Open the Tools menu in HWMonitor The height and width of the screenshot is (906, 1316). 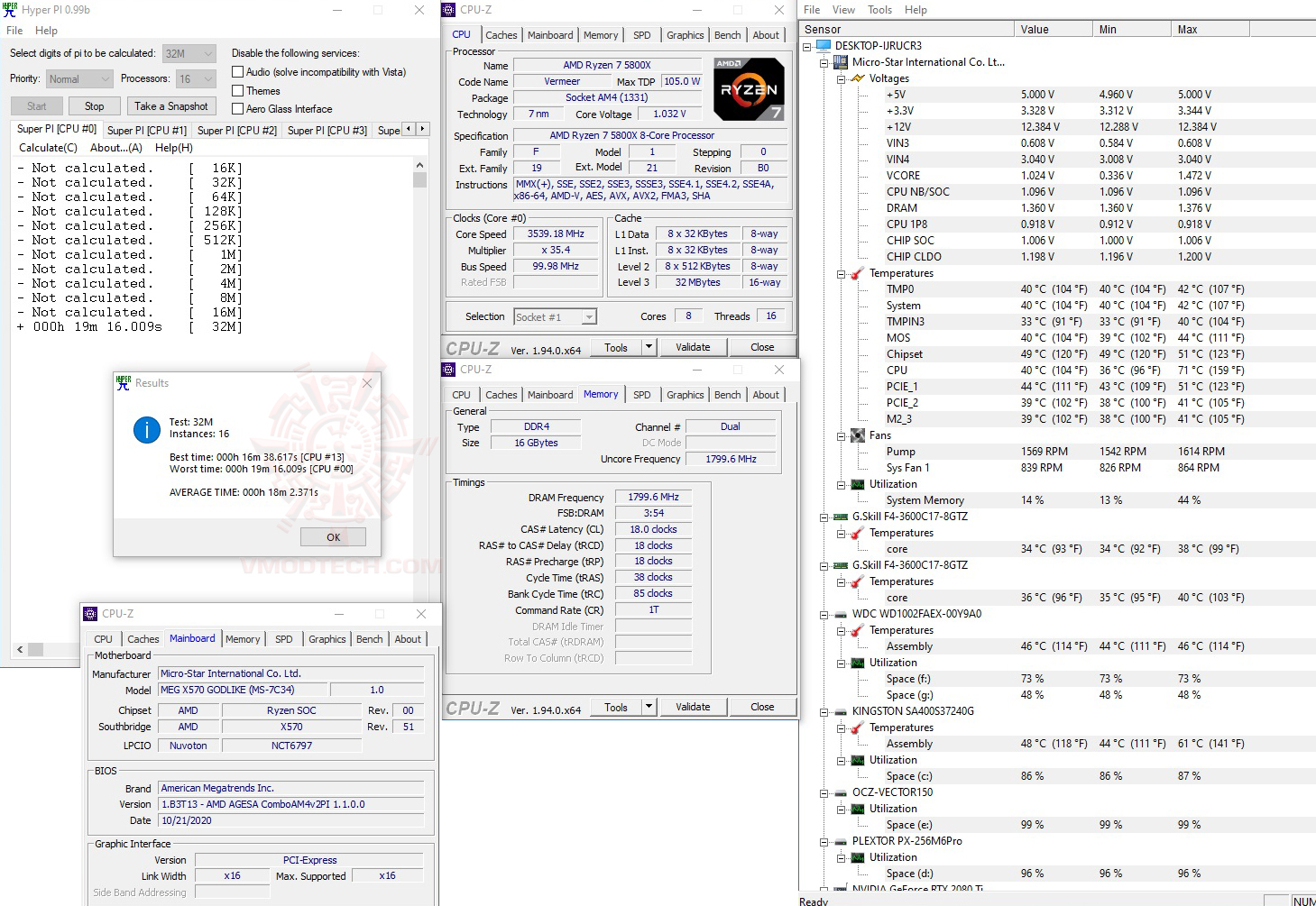(879, 10)
